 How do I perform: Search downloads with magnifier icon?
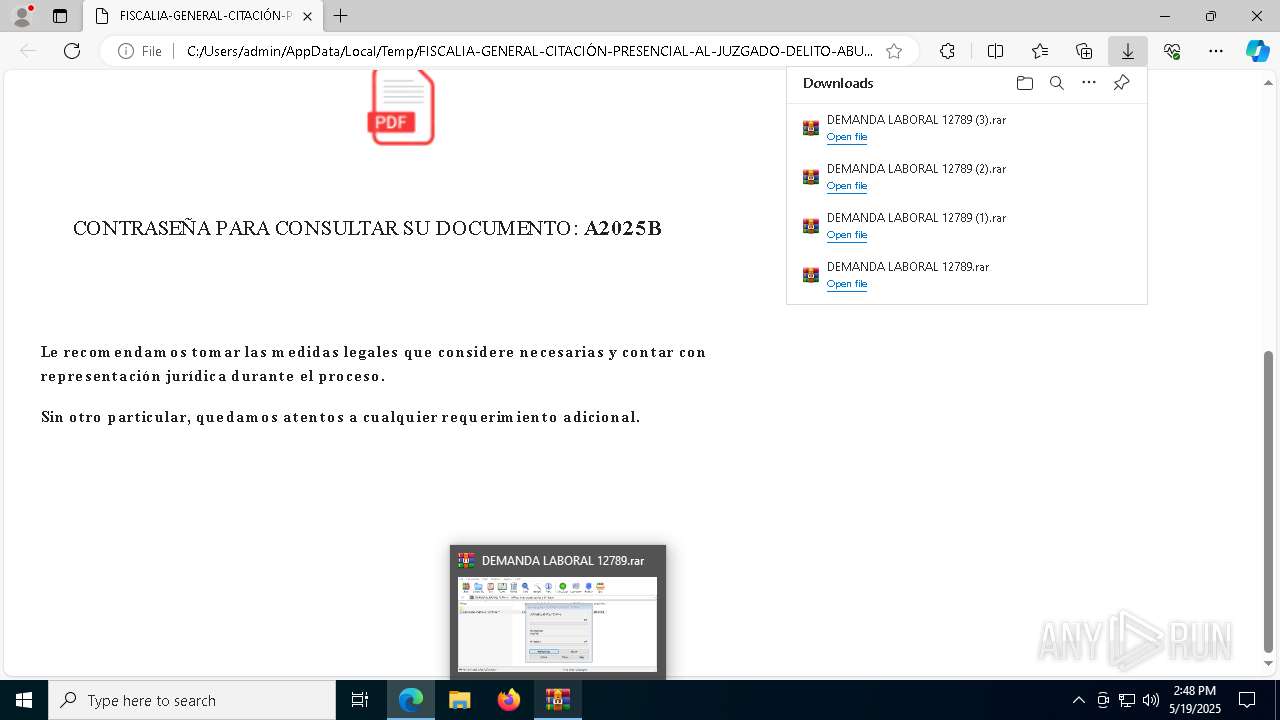[x=1056, y=83]
